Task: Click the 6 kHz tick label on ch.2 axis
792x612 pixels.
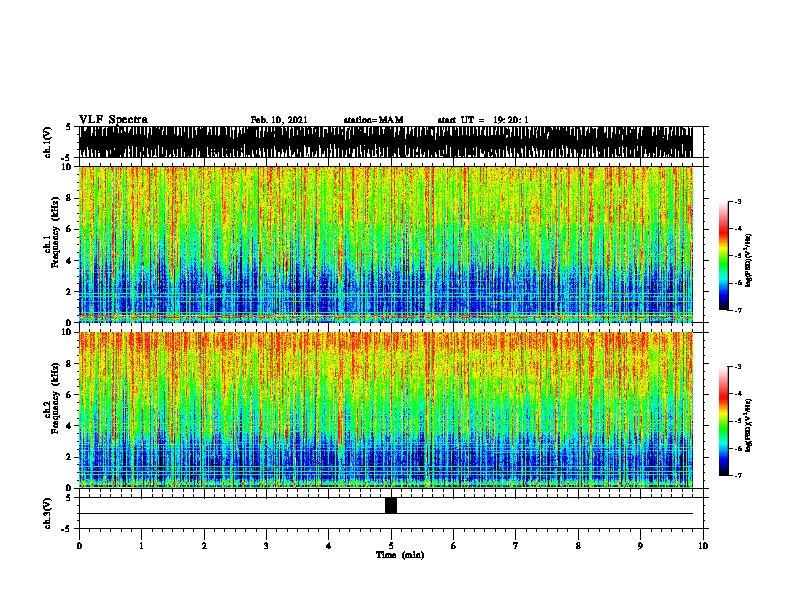Action: [70, 395]
